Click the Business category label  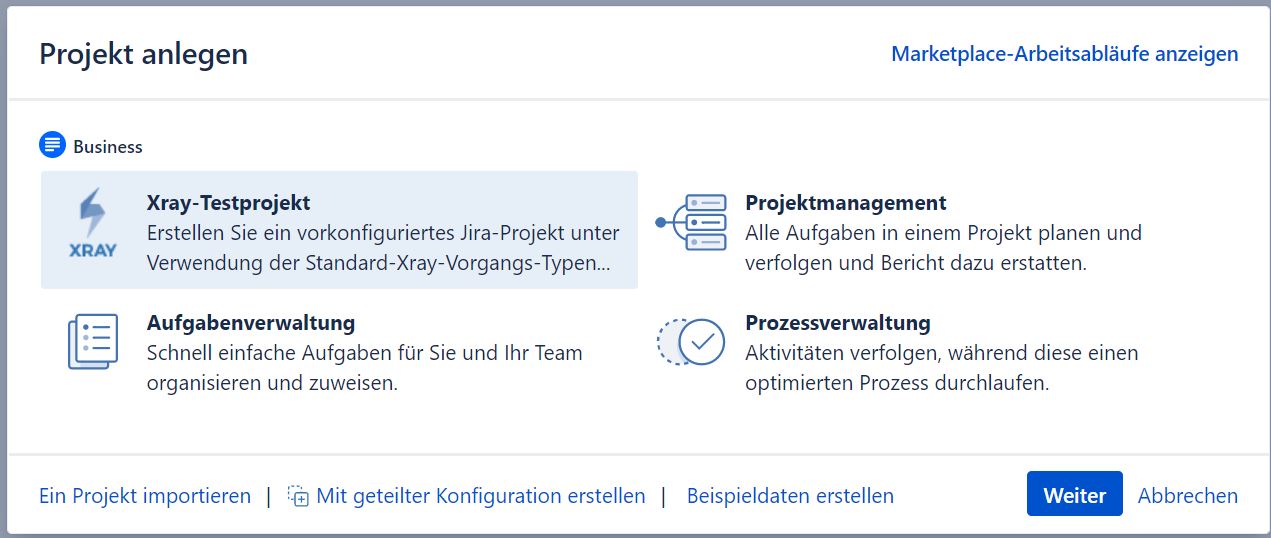[108, 147]
